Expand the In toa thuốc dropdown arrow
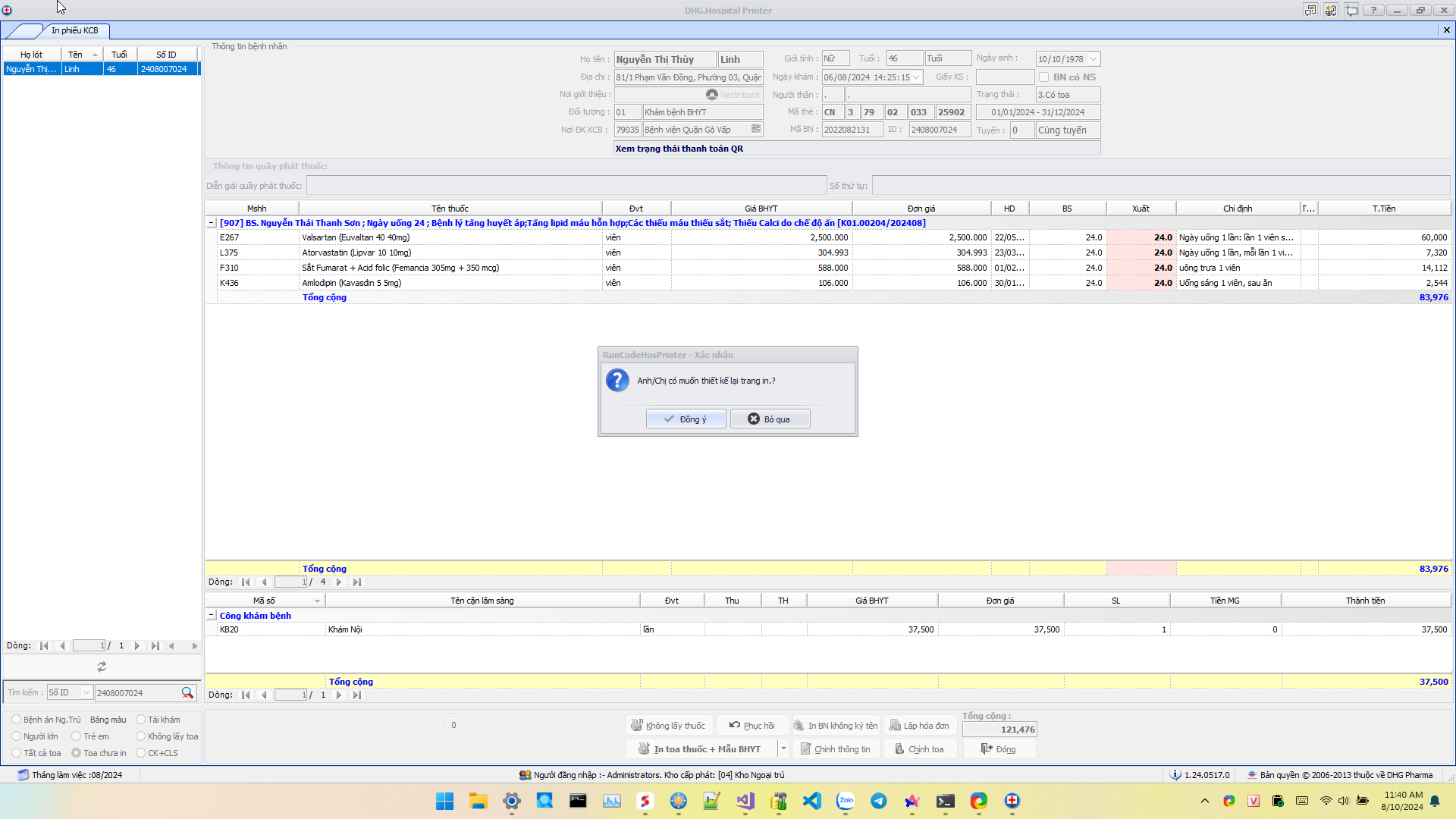 coord(783,749)
